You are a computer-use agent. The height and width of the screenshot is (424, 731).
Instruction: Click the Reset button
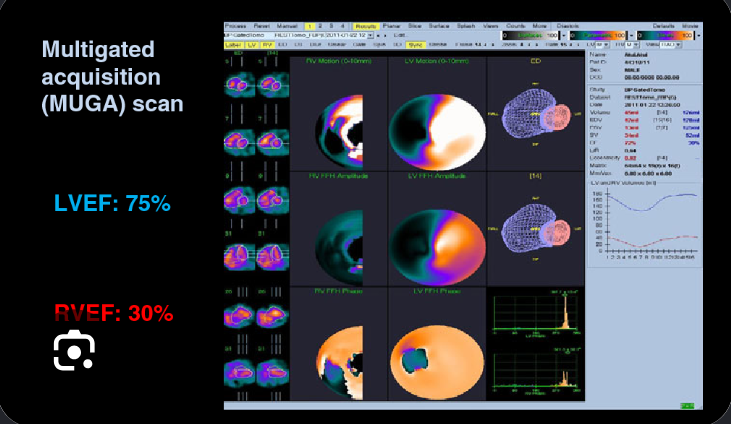262,26
